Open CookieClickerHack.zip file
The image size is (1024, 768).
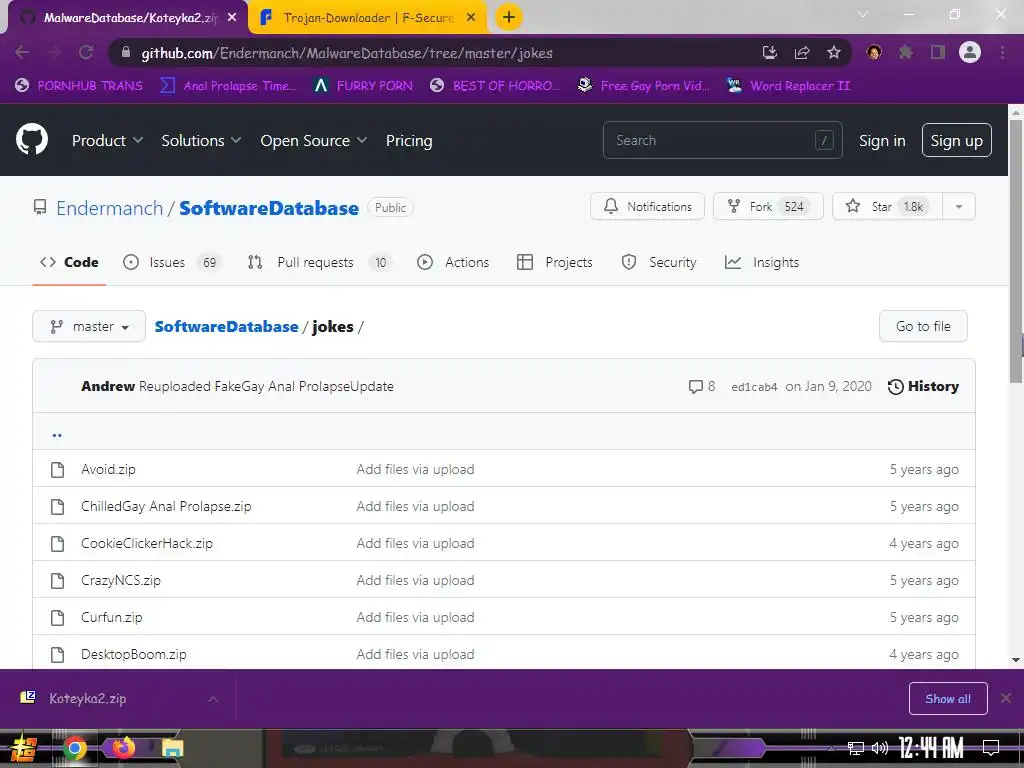[147, 543]
